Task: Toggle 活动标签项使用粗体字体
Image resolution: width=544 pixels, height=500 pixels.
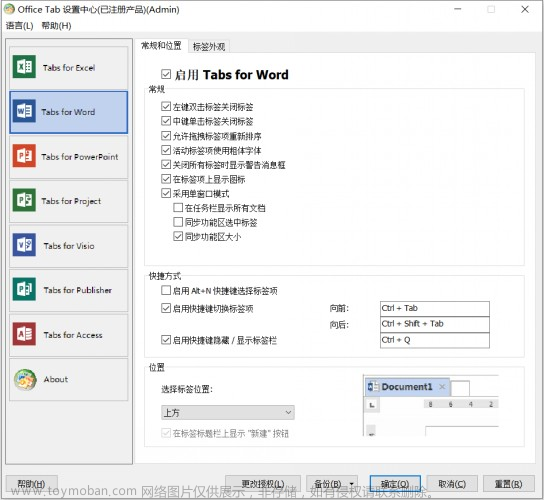Action: 166,150
